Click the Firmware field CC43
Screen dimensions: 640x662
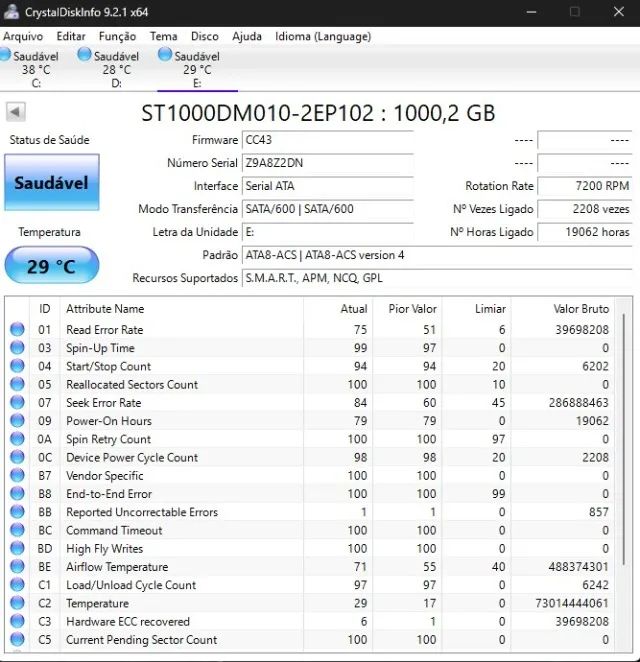328,140
